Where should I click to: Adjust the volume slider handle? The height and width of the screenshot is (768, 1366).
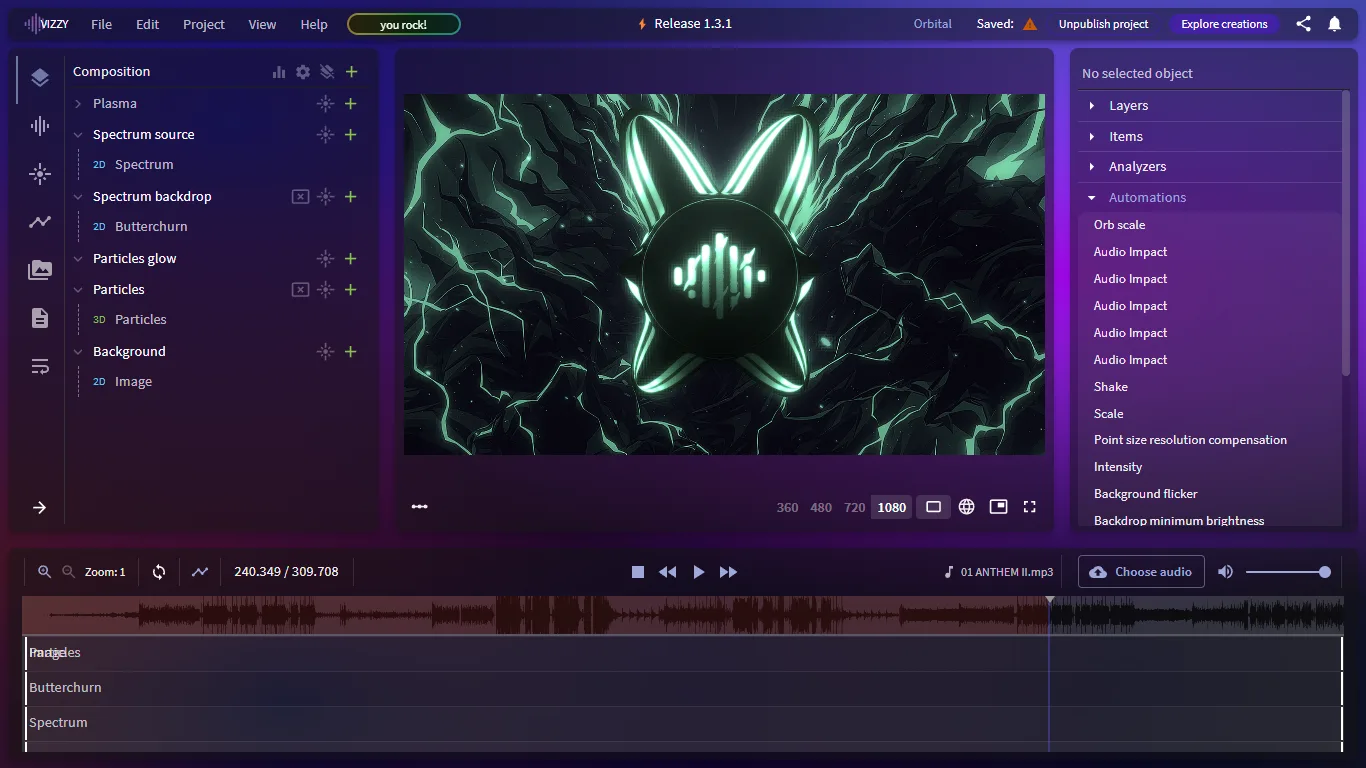[x=1325, y=572]
